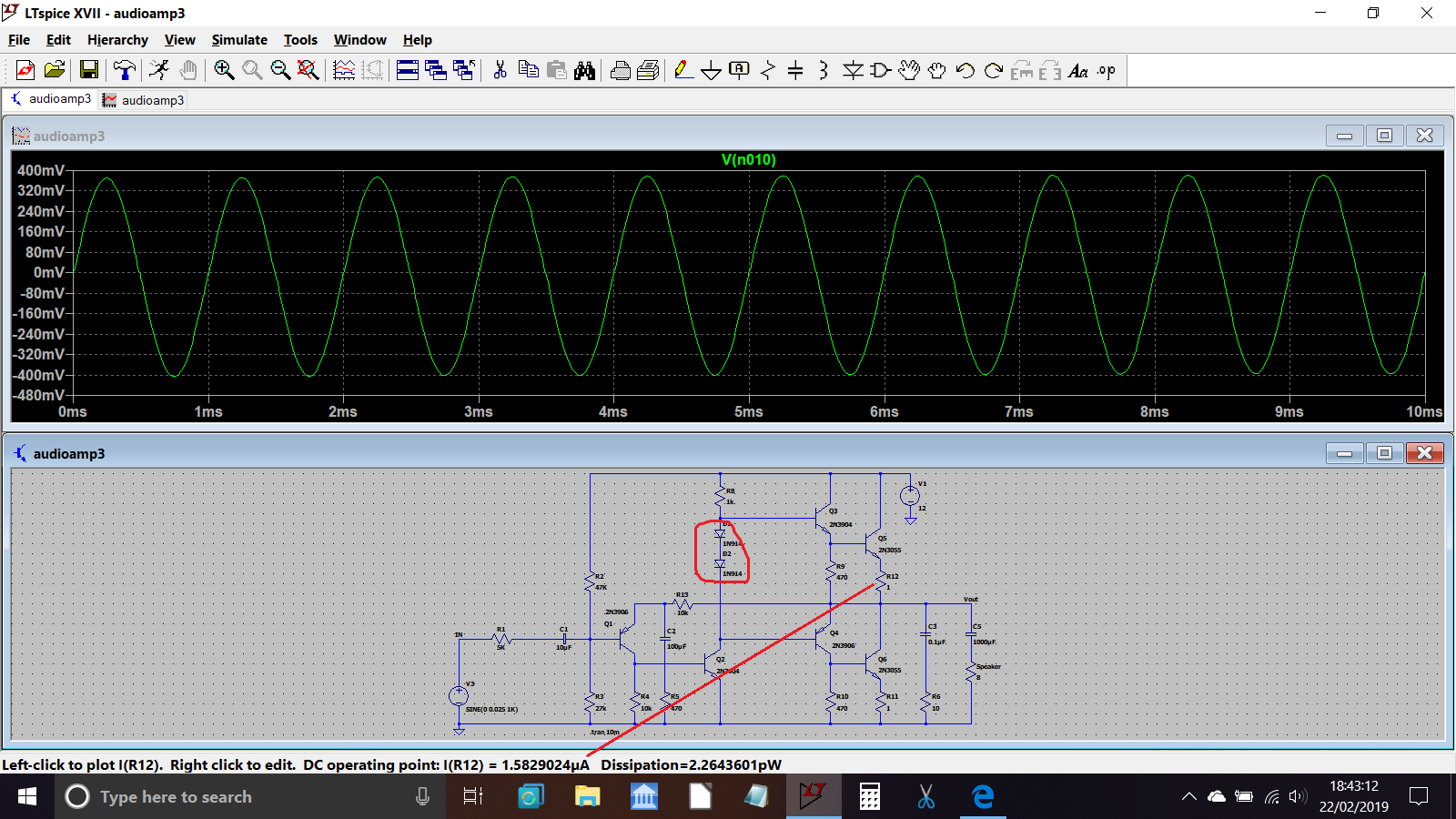Place an Inductor component
The image size is (1456, 819).
pos(824,70)
